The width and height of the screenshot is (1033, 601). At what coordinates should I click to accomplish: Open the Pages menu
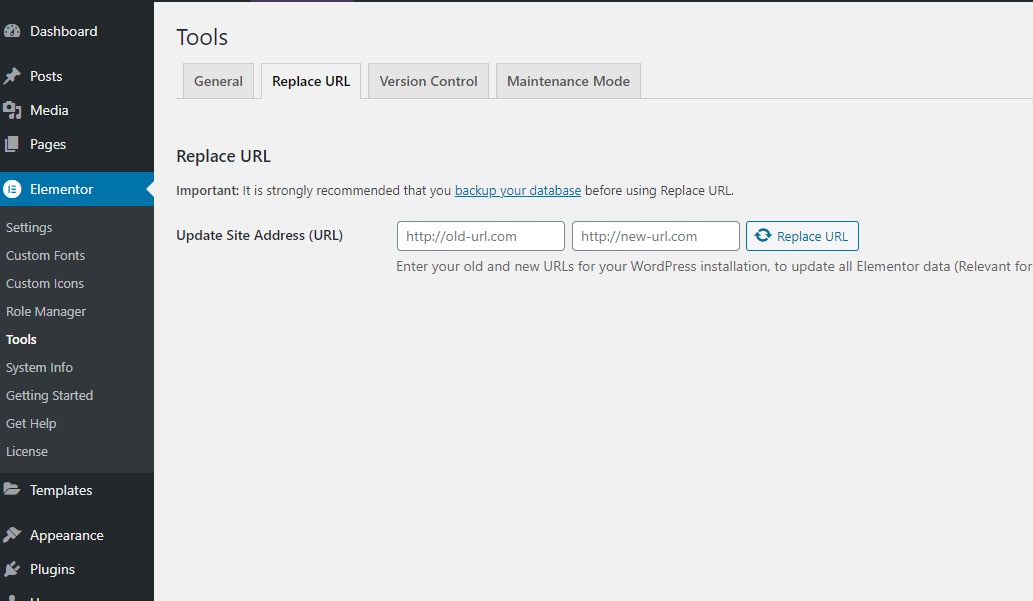point(76,144)
